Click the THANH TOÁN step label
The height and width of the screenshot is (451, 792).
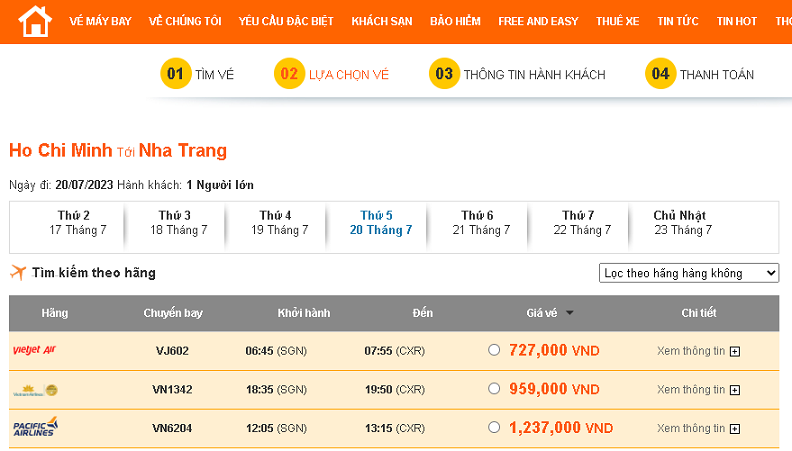tap(717, 75)
